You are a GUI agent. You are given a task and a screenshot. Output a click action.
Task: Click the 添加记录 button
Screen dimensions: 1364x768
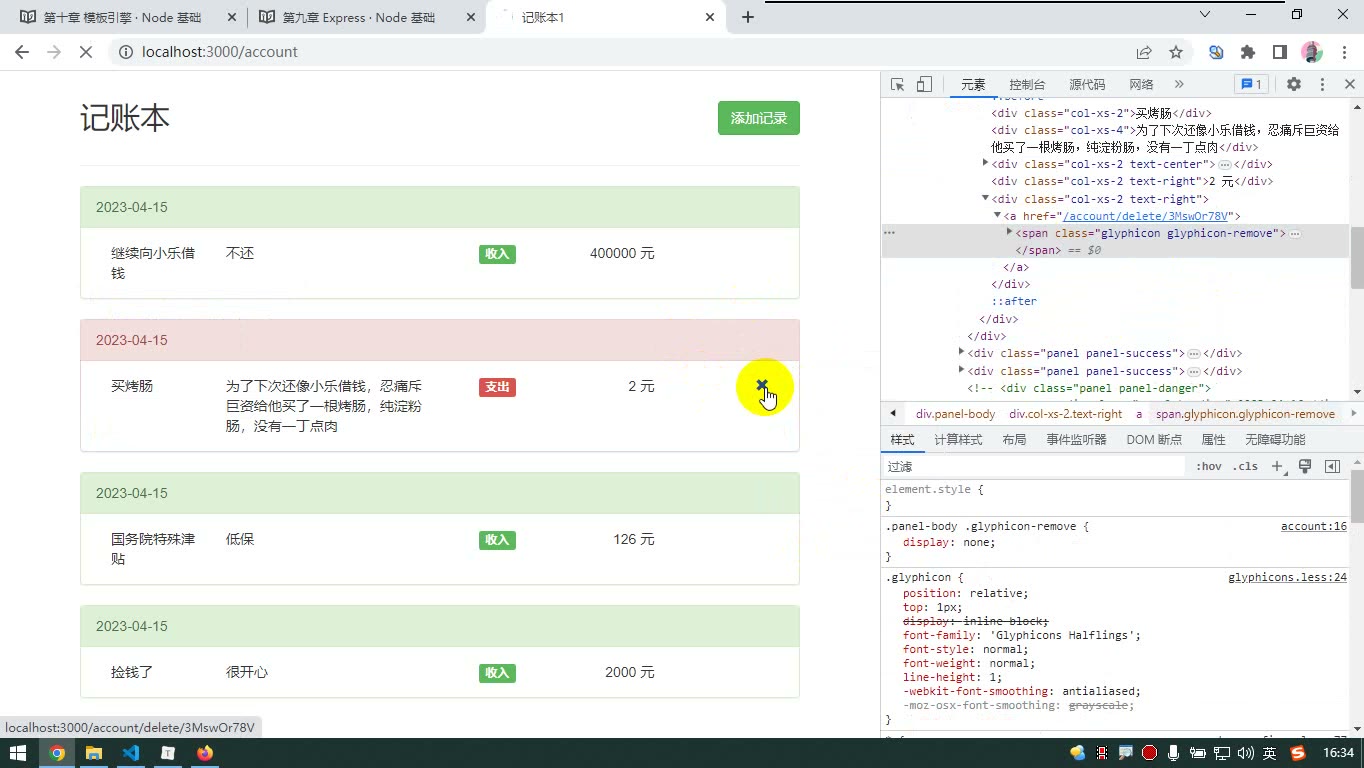click(758, 118)
